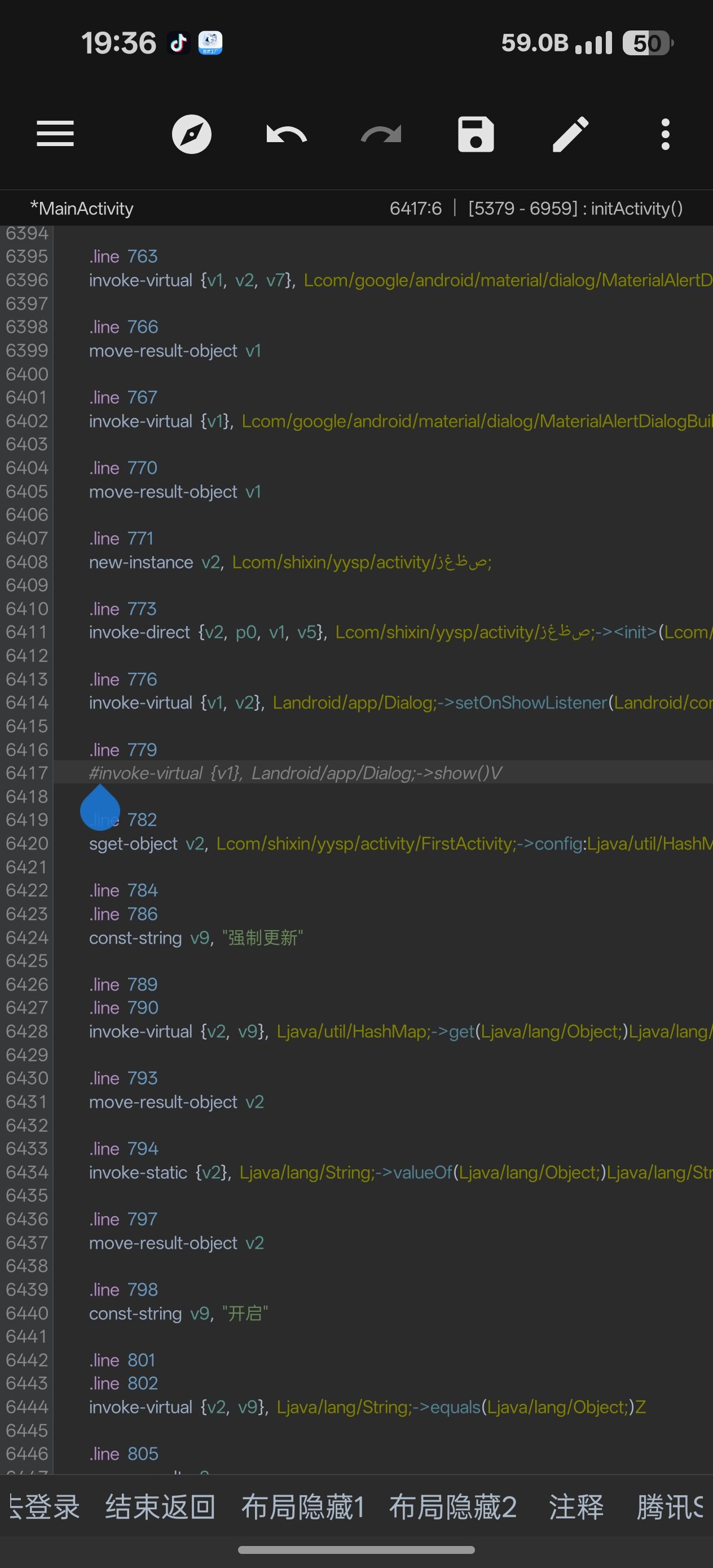Tap the TikTok notification icon
Viewport: 713px width, 1568px height.
(178, 43)
